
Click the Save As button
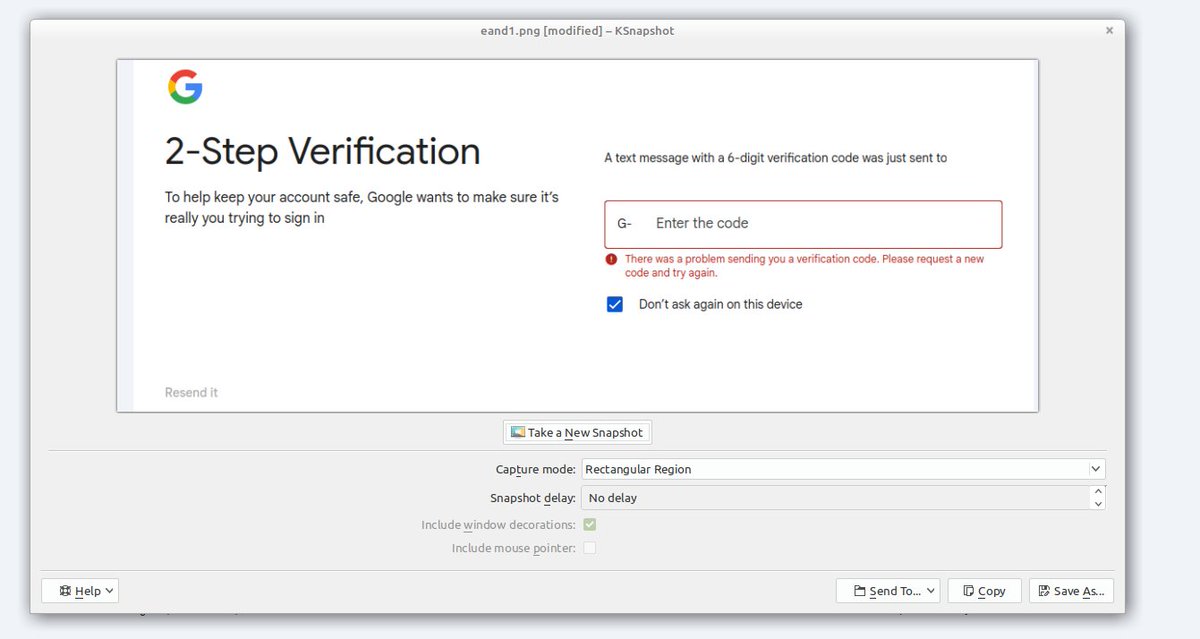coord(1071,591)
